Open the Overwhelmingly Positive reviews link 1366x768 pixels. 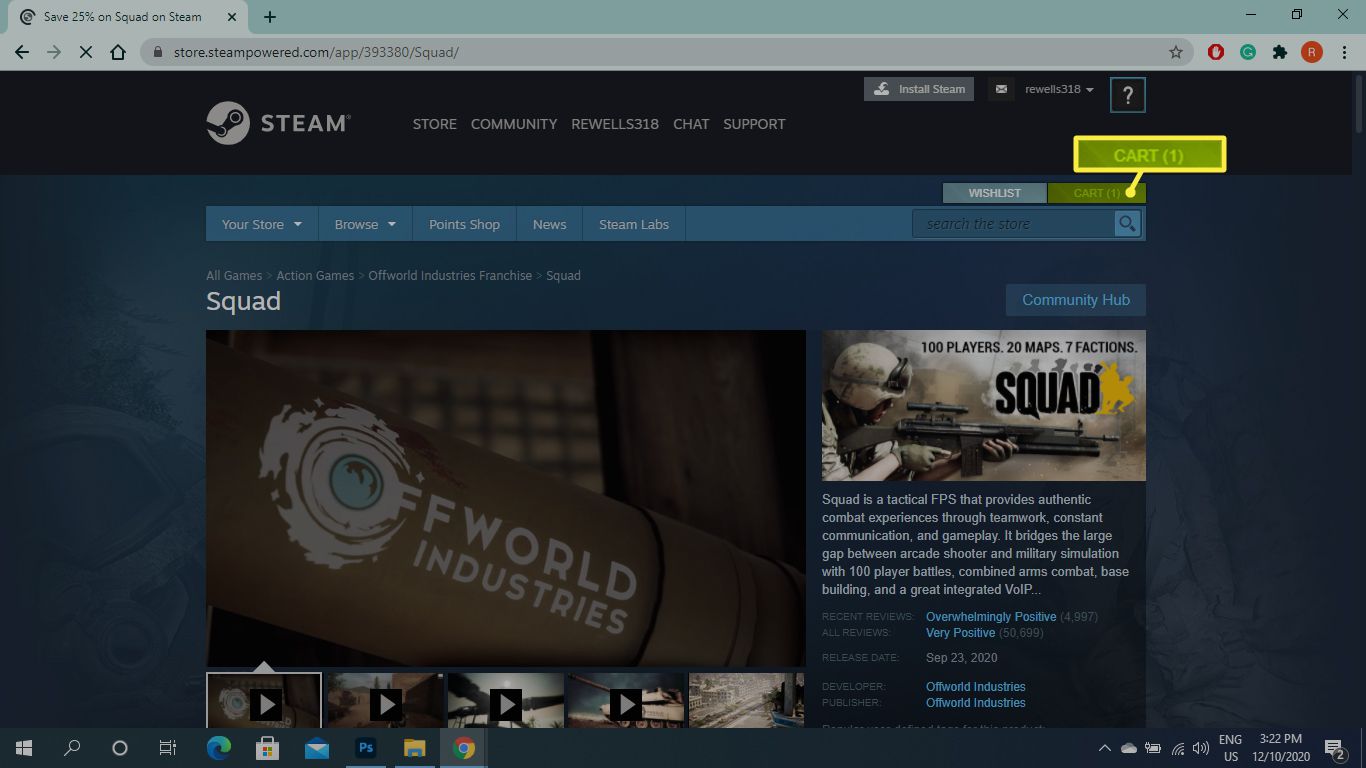[991, 617]
